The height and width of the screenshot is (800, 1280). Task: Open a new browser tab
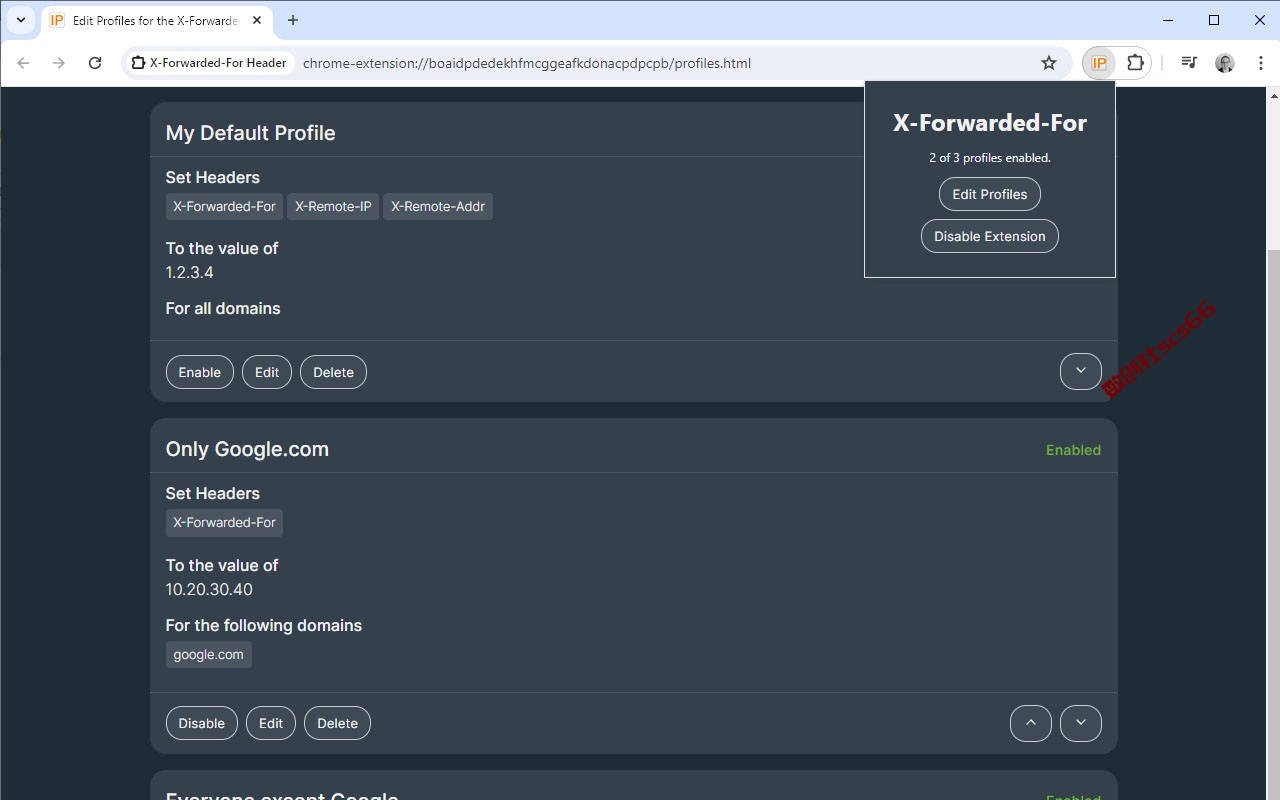coord(293,20)
